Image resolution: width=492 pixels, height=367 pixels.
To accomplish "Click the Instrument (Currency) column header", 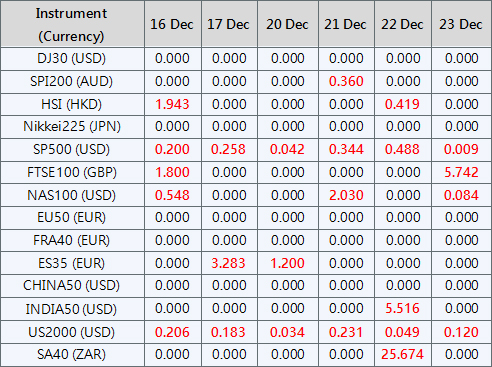I will pyautogui.click(x=71, y=25).
